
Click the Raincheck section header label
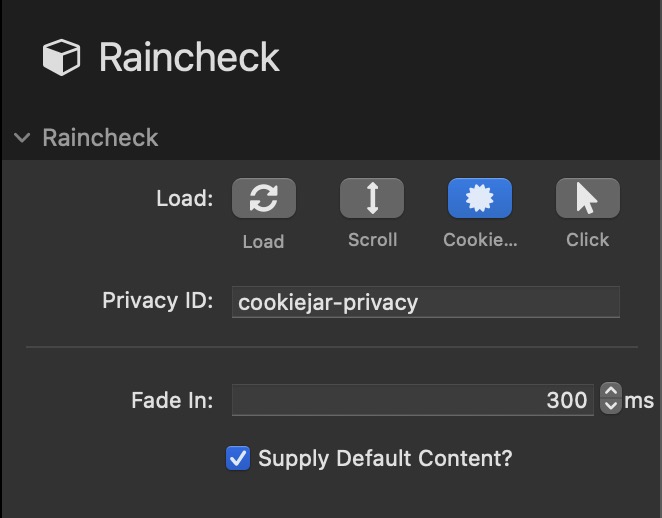tap(100, 138)
